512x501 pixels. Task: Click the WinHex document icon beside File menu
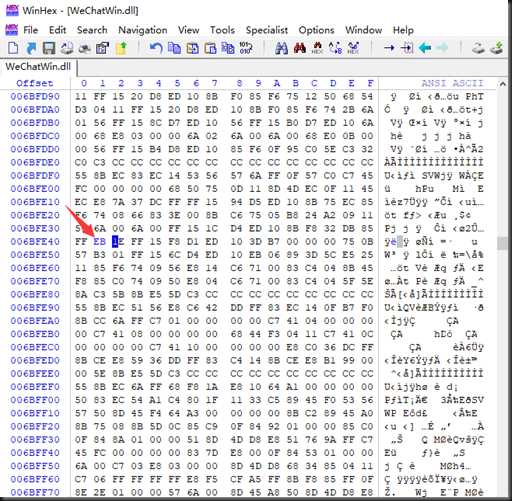click(x=12, y=30)
